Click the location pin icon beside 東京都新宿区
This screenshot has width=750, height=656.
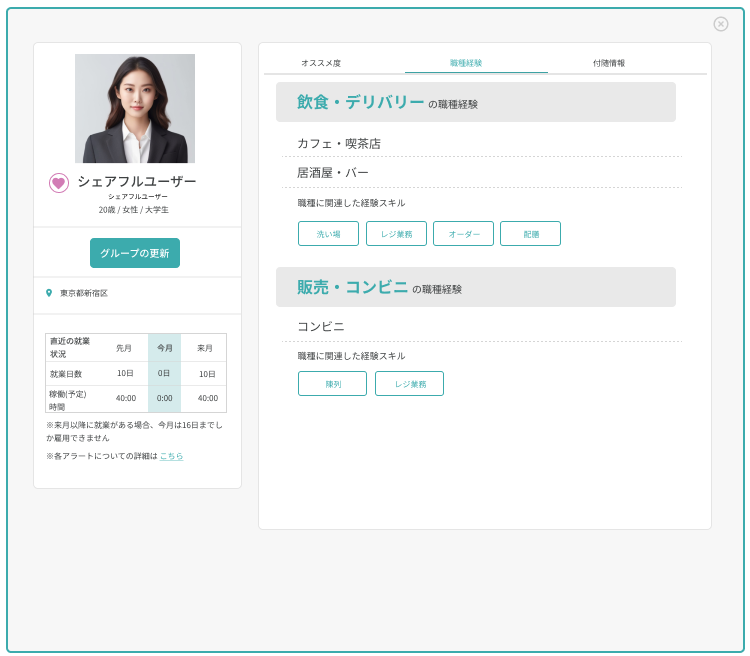tap(49, 293)
